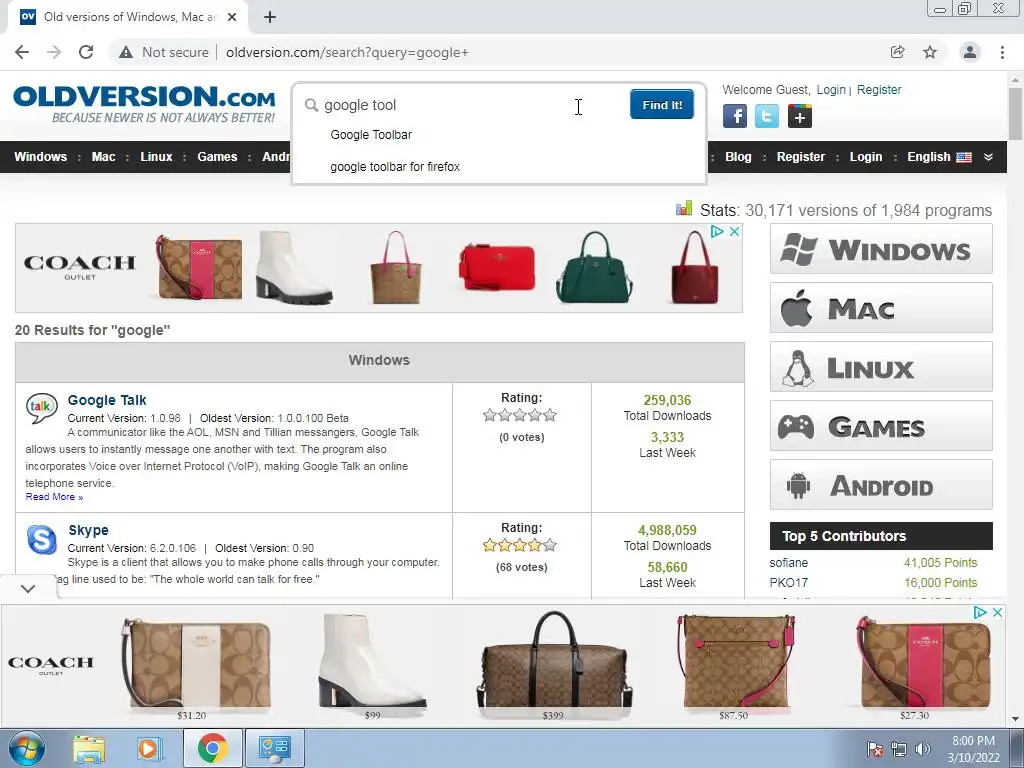
Task: Open the Mac nav menu item
Action: pyautogui.click(x=103, y=157)
